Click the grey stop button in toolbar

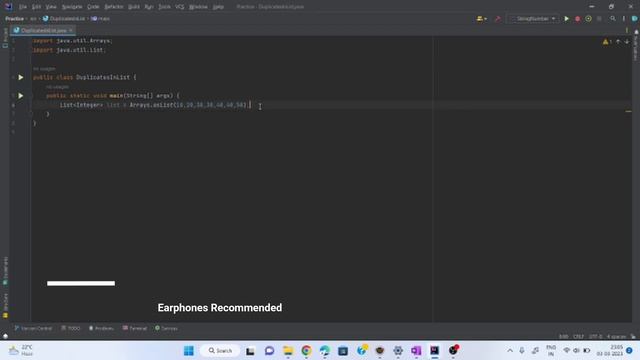coord(599,19)
